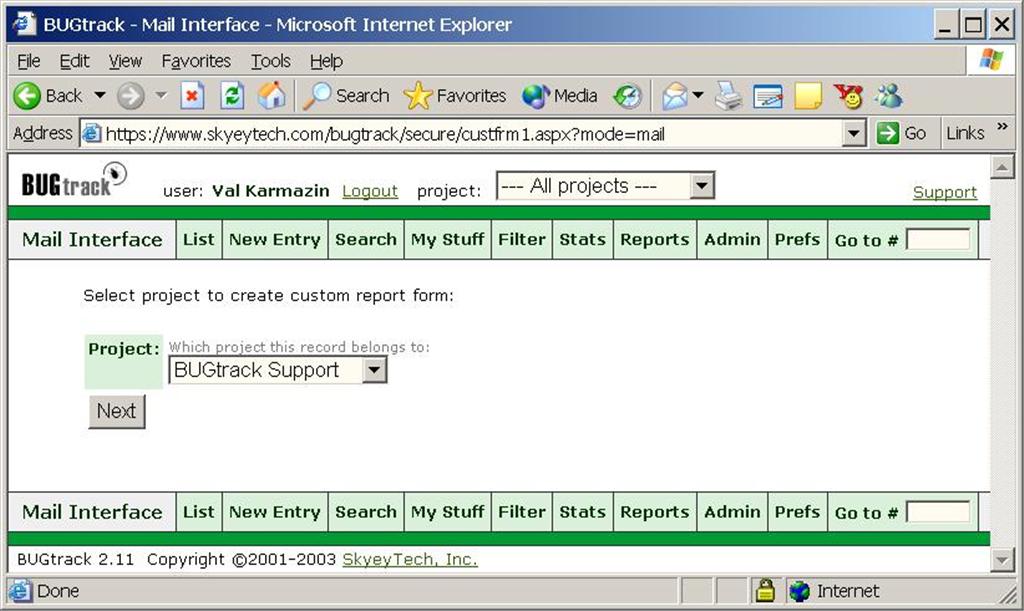The width and height of the screenshot is (1024, 611).
Task: Open the Mail envelope icon
Action: 675,96
